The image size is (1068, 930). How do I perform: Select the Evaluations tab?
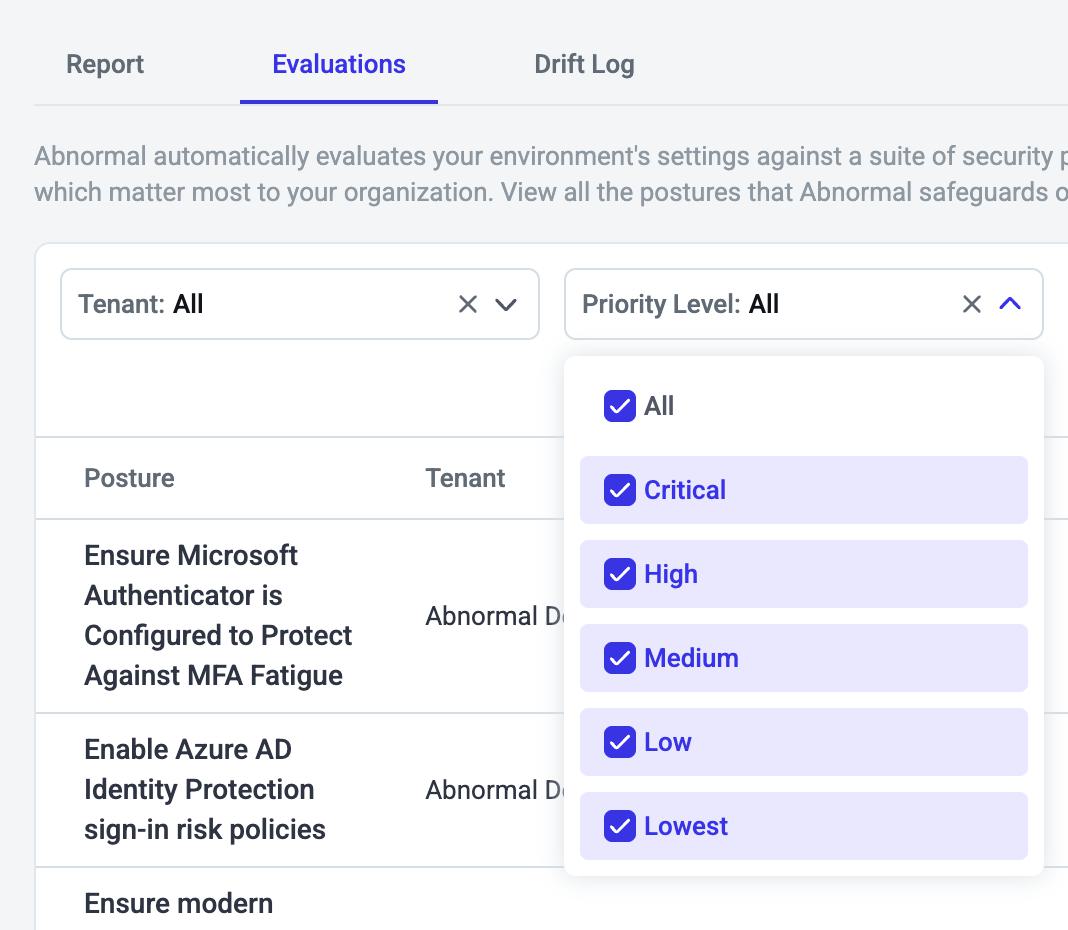click(x=339, y=65)
